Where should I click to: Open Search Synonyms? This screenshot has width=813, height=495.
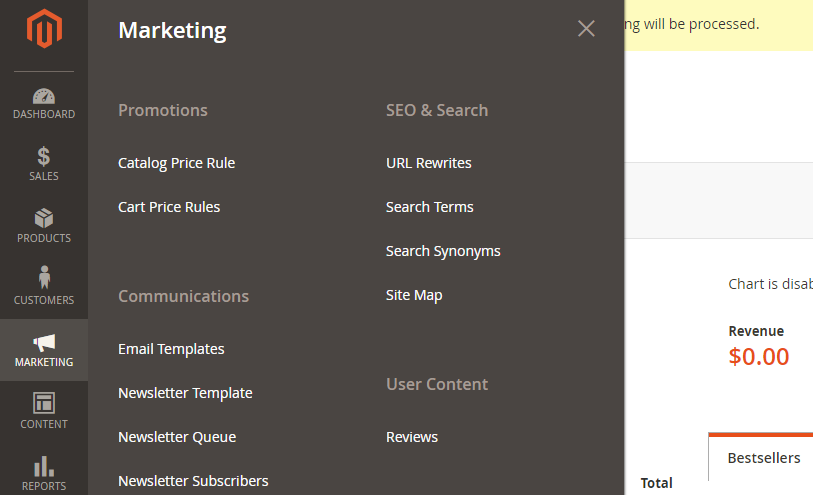[443, 251]
